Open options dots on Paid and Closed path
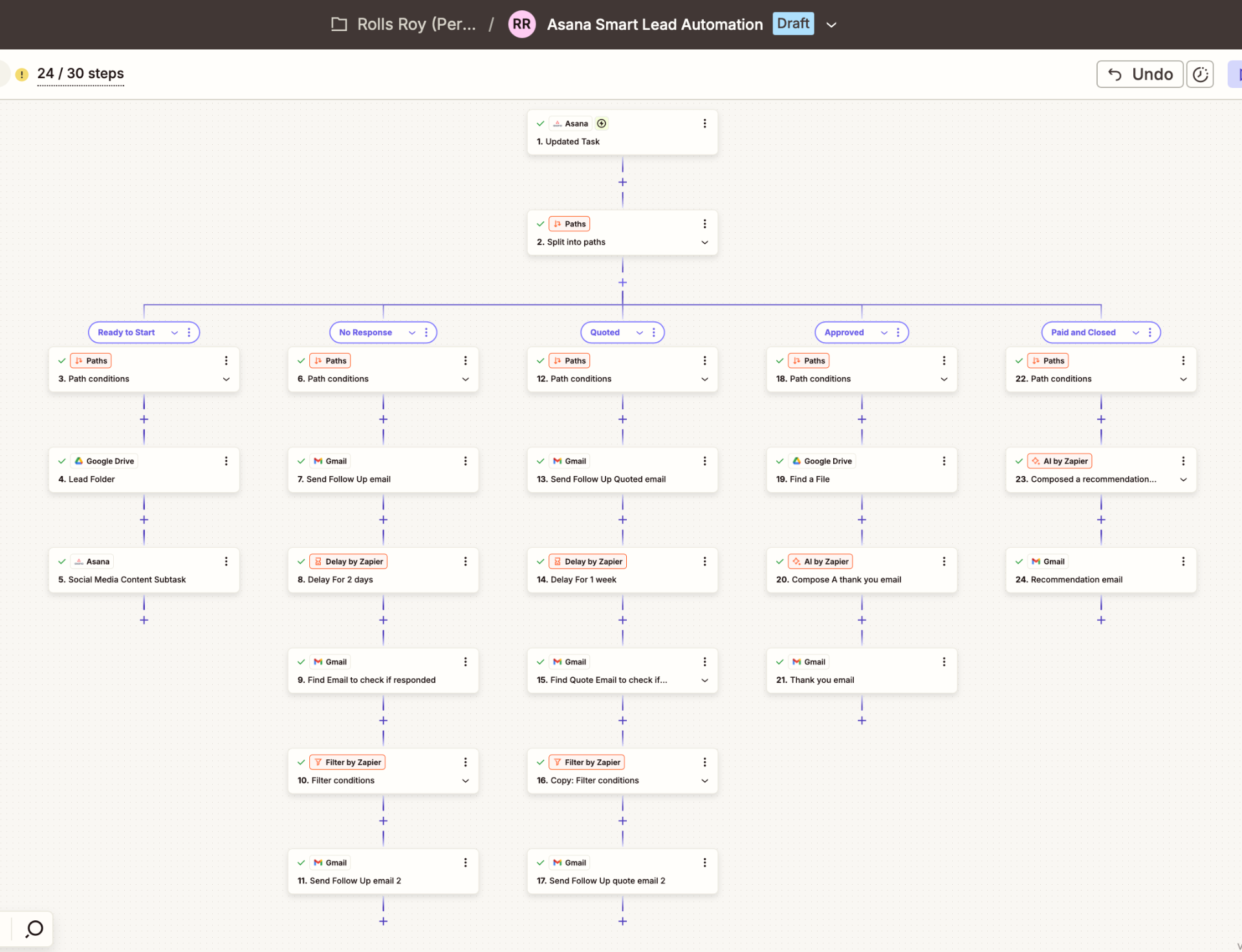Screen dimensions: 1242x952 (1149, 332)
